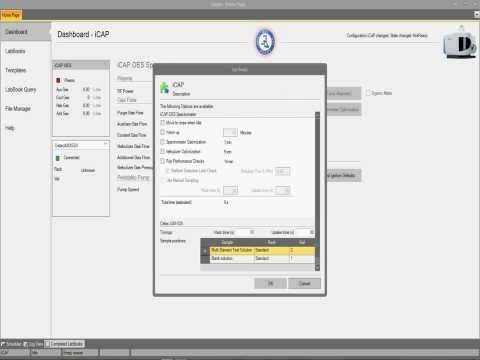Open File Manager in the sidebar
This screenshot has height=360, width=480.
tap(18, 108)
